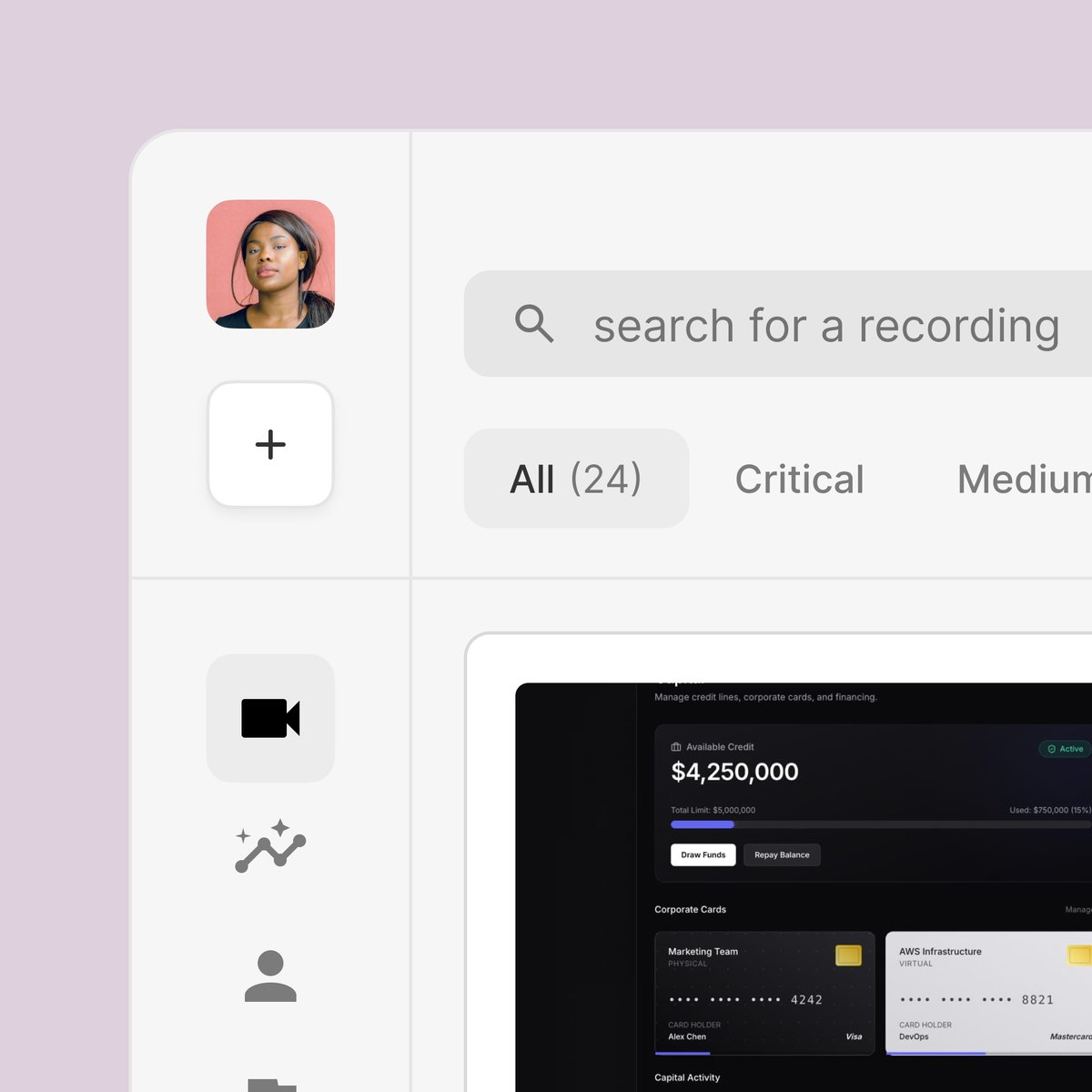This screenshot has height=1092, width=1092.
Task: Click Repay Balance in the recording preview
Action: [782, 855]
